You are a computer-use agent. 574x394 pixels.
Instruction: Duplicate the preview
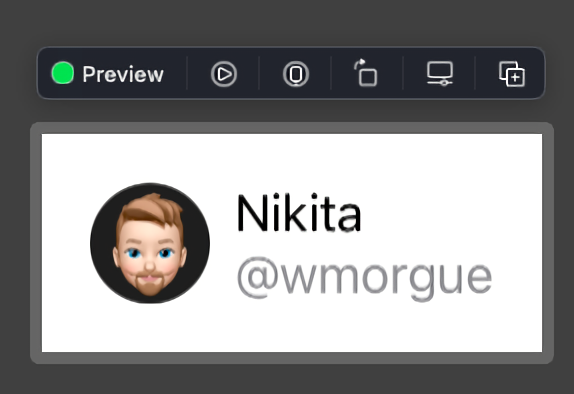point(512,74)
